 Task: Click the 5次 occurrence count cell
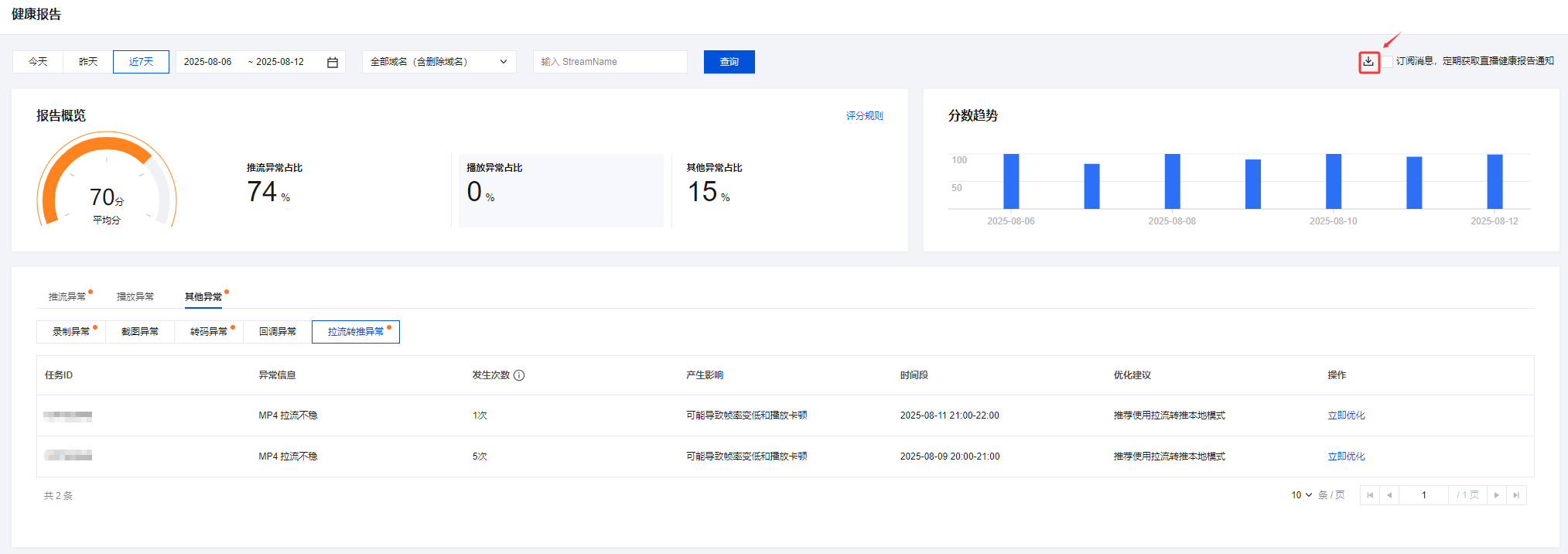pos(480,457)
